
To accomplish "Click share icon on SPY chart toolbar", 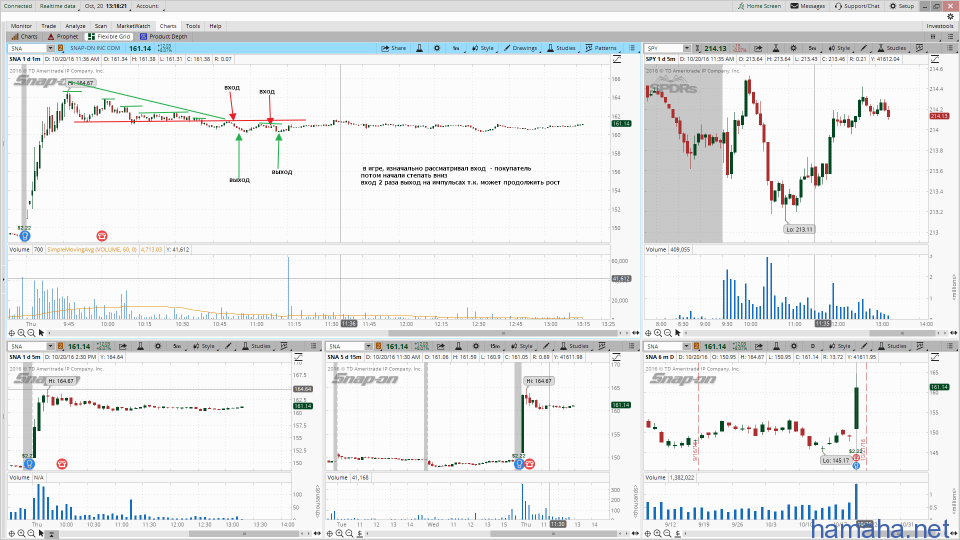I will [758, 48].
